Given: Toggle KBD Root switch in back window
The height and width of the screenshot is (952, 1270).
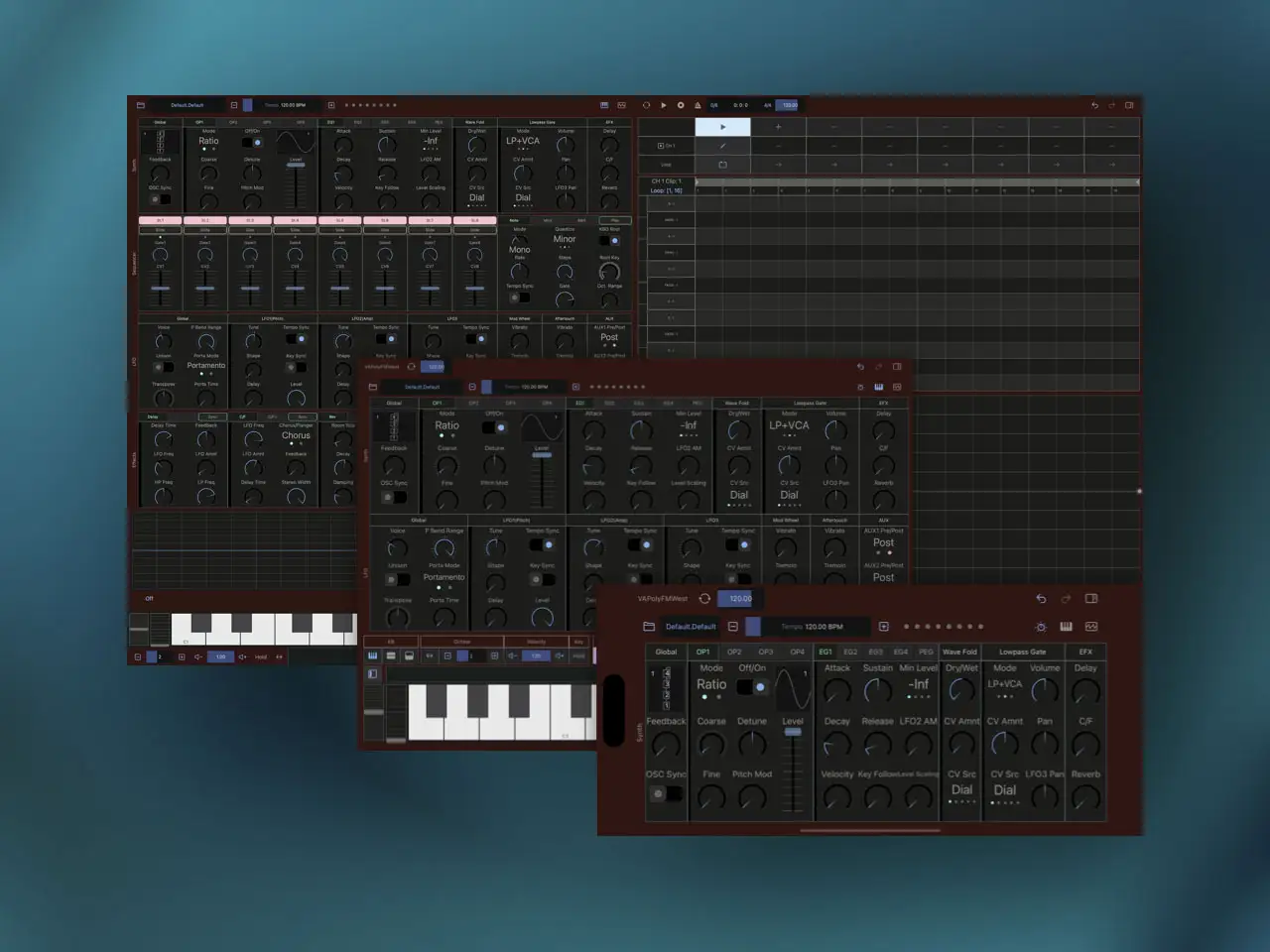Looking at the screenshot, I should 609,241.
